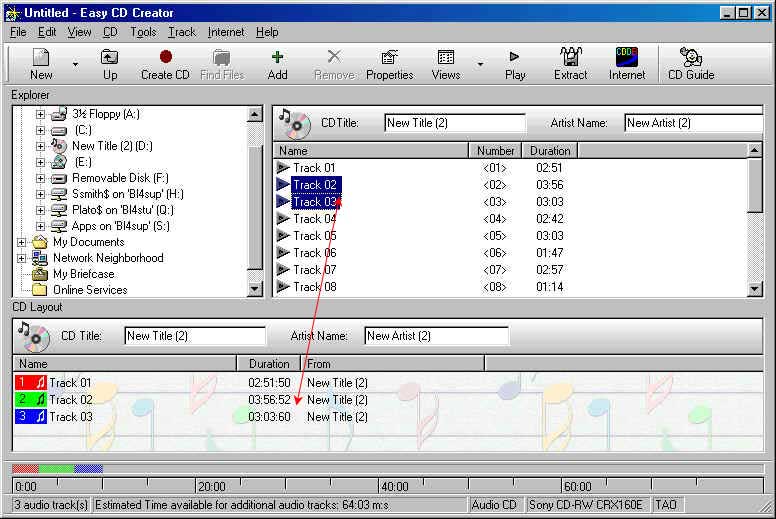Expand the 3½ Floppy (A:) node

pos(41,114)
